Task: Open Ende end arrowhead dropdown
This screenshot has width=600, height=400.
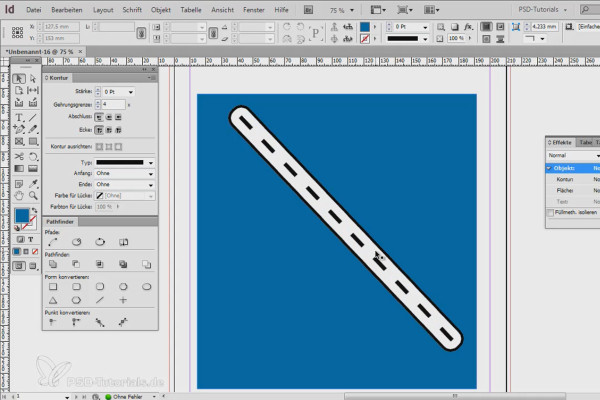Action: pyautogui.click(x=151, y=185)
